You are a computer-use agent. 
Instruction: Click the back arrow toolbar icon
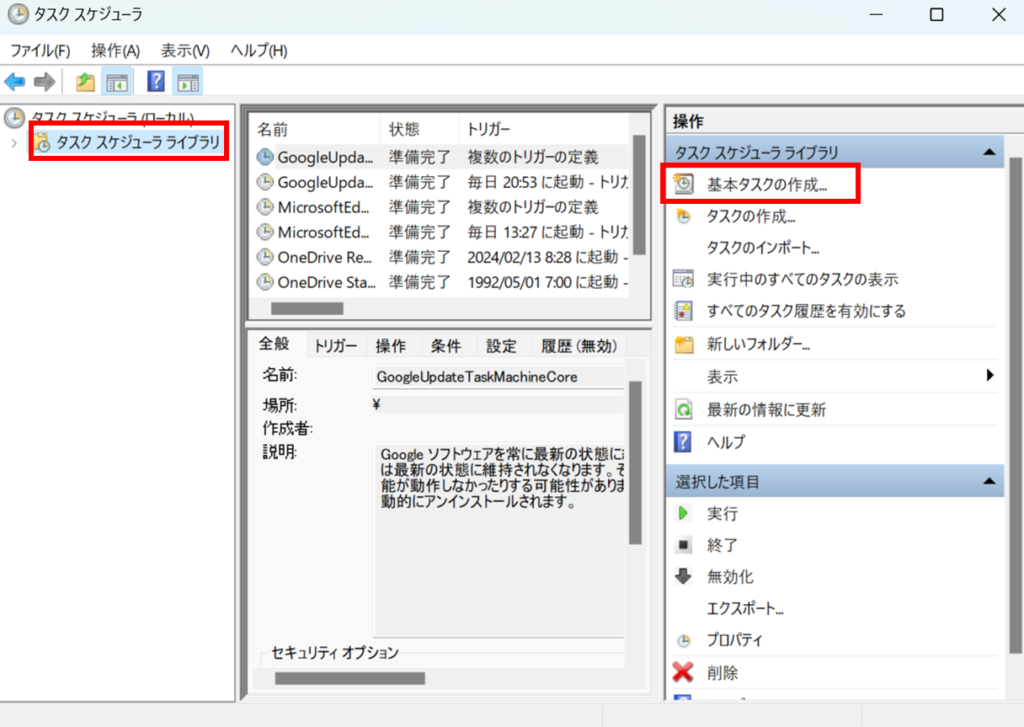pyautogui.click(x=15, y=82)
